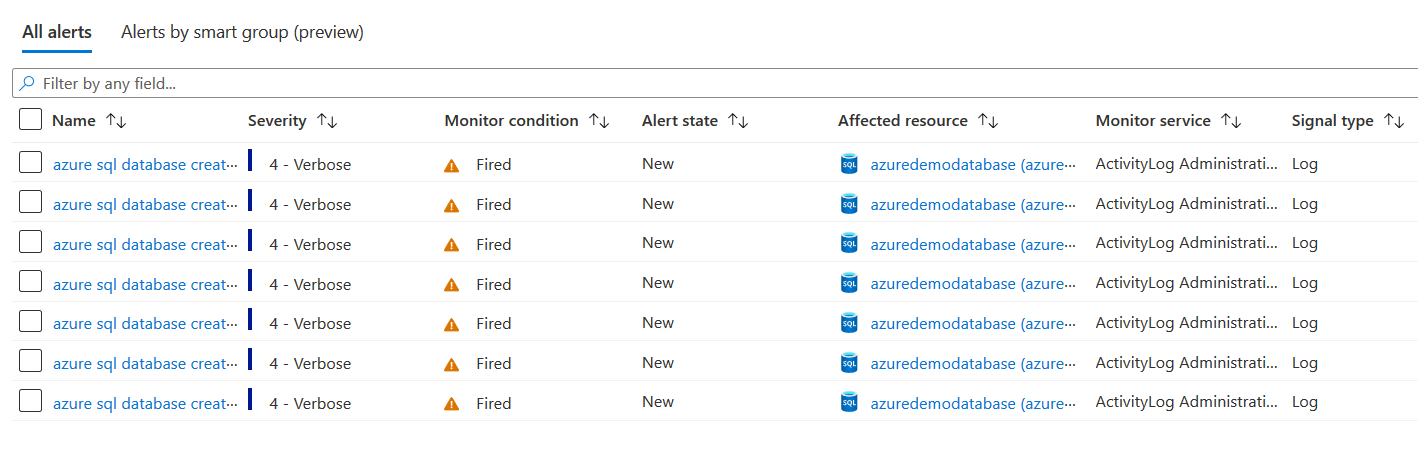Check the first alert row checkbox
1418x450 pixels.
pos(31,163)
